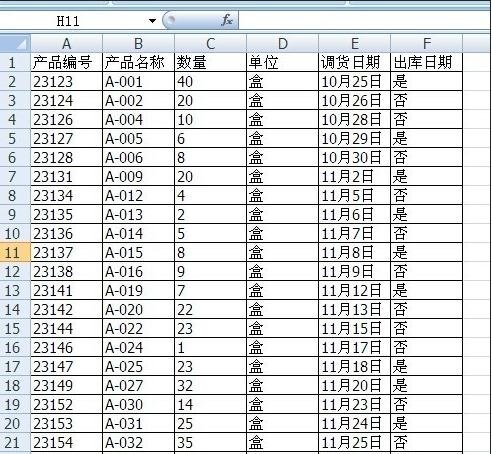Select cell containing 23134

point(67,195)
